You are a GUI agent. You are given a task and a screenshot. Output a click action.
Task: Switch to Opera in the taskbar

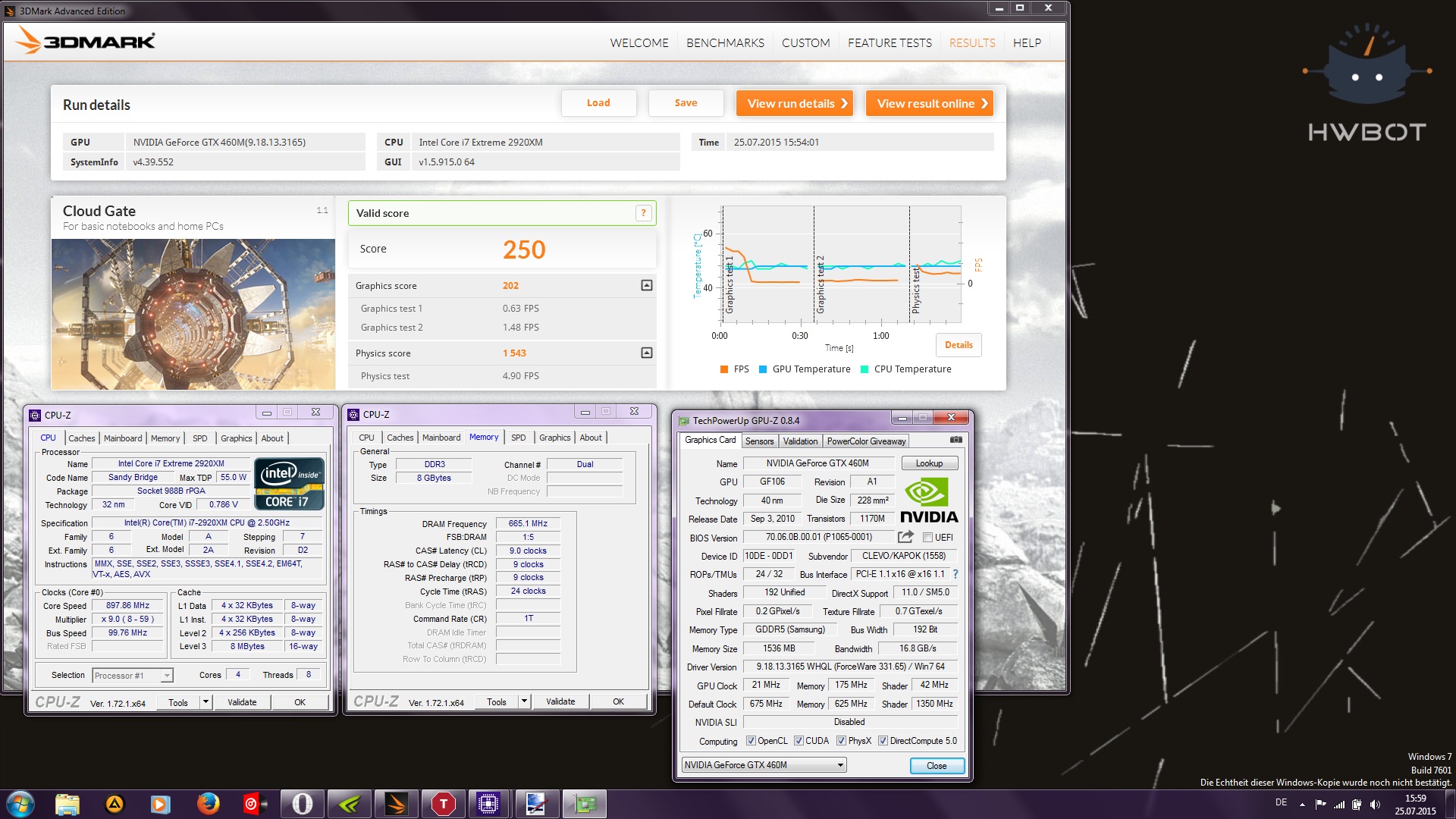(303, 804)
